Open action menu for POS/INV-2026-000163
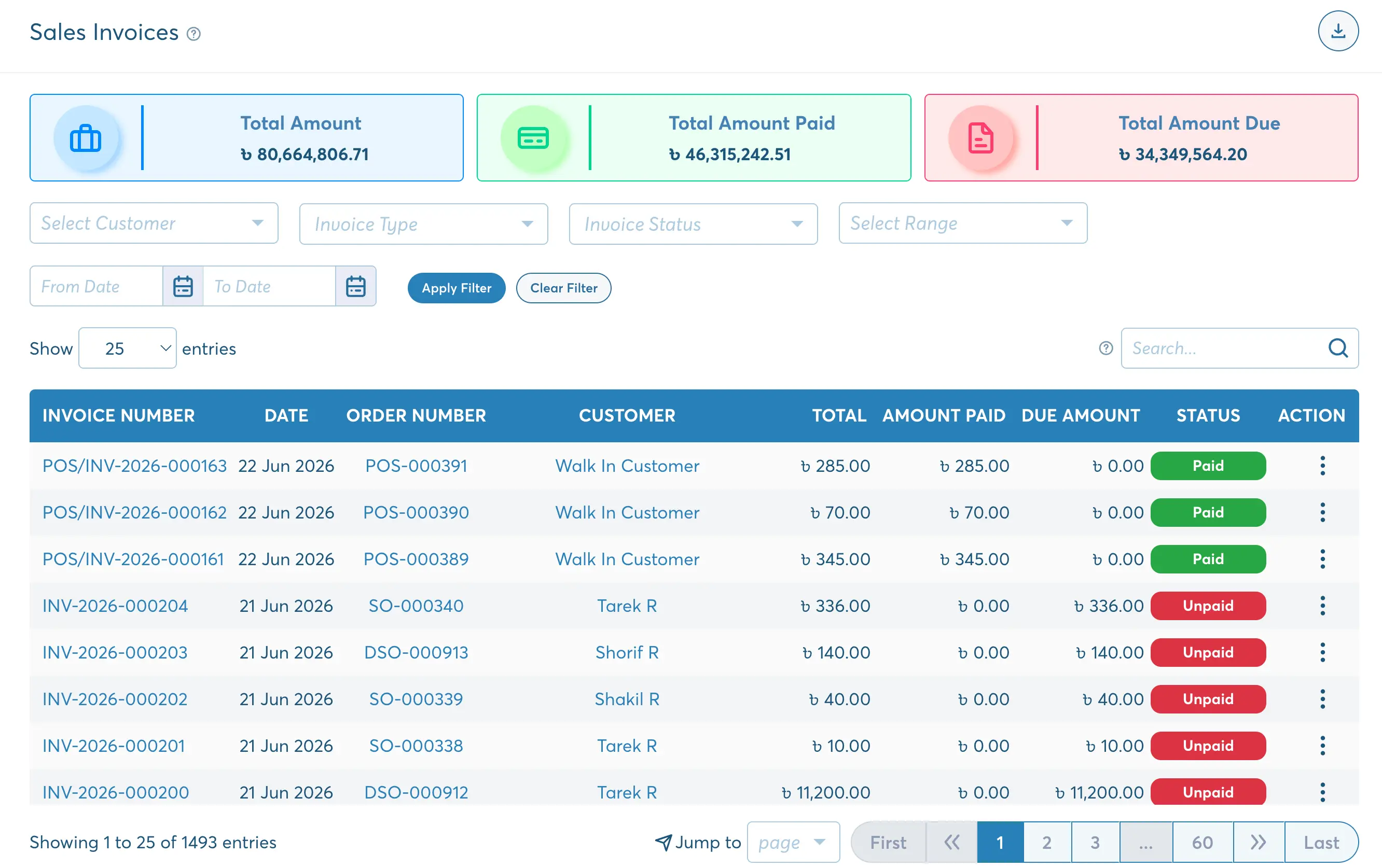The width and height of the screenshot is (1382, 868). pyautogui.click(x=1322, y=465)
